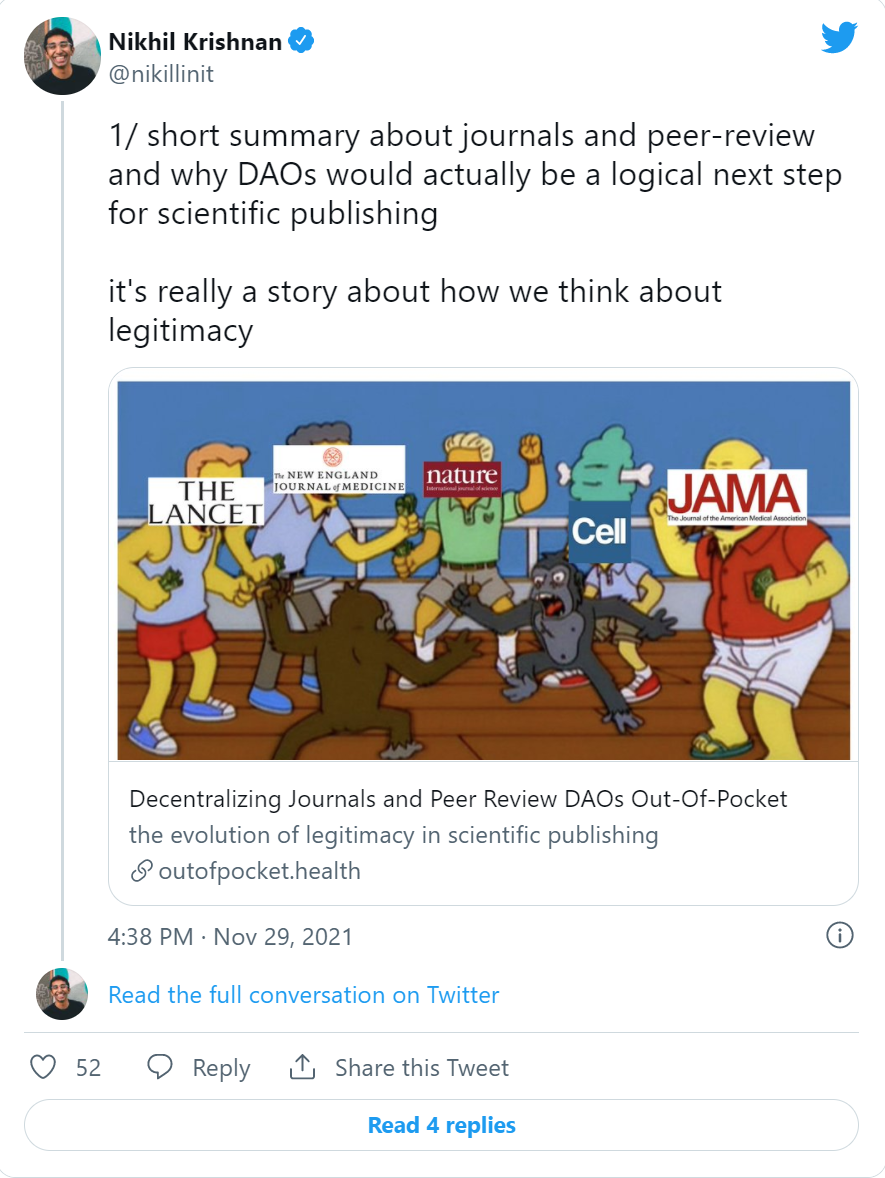Click the Nikhil Krishnan display name
Image resolution: width=885 pixels, height=1178 pixels.
pos(195,41)
